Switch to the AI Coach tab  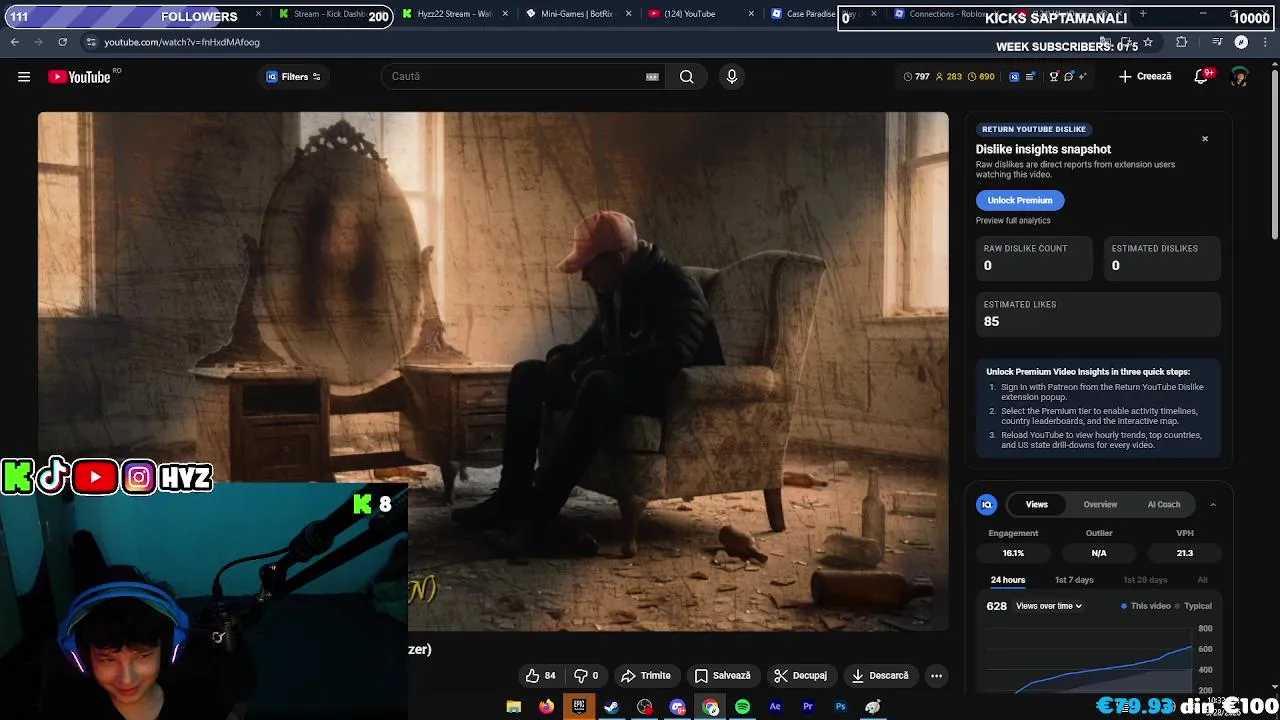coord(1164,505)
